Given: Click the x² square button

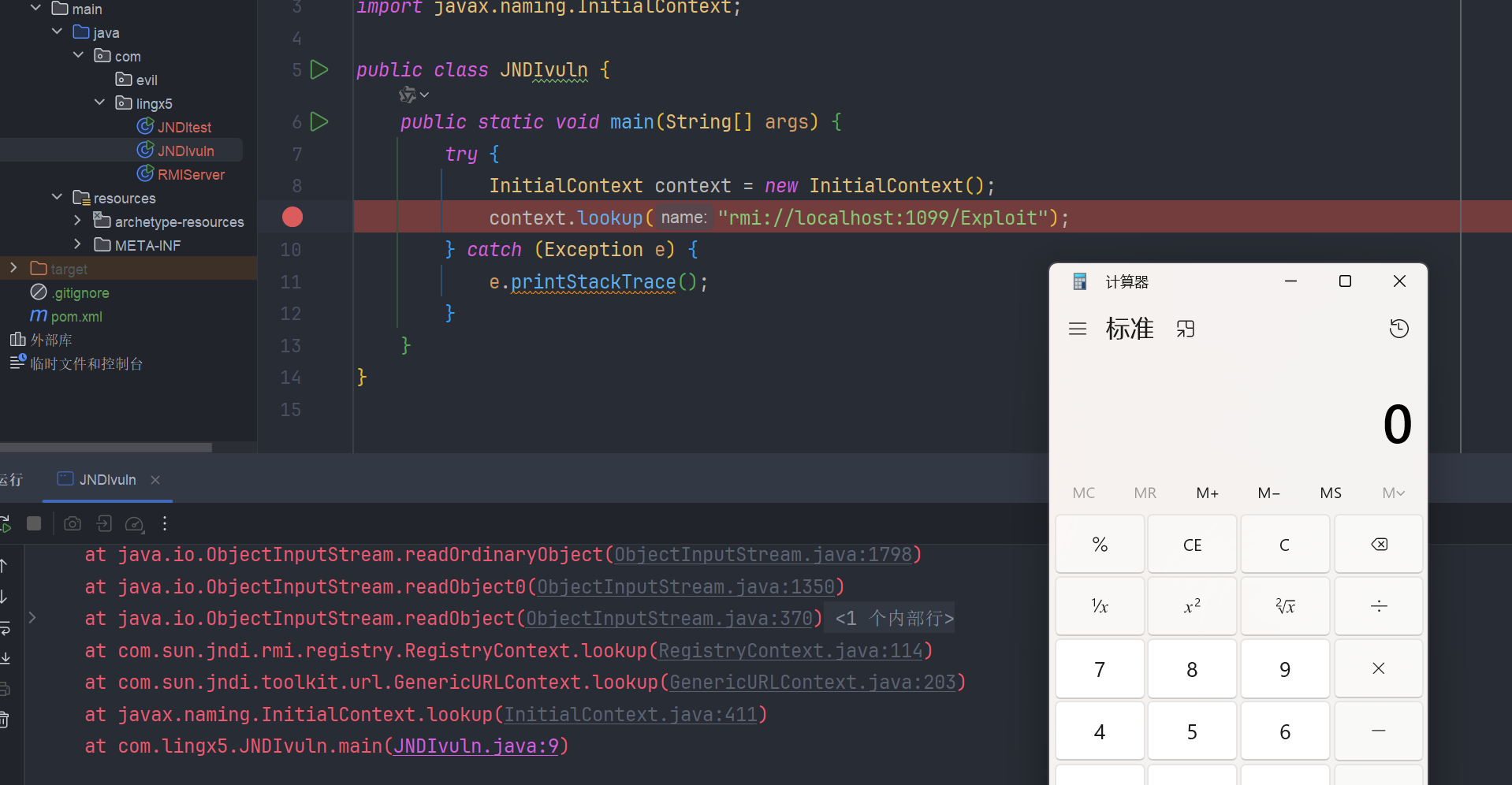Looking at the screenshot, I should point(1192,606).
